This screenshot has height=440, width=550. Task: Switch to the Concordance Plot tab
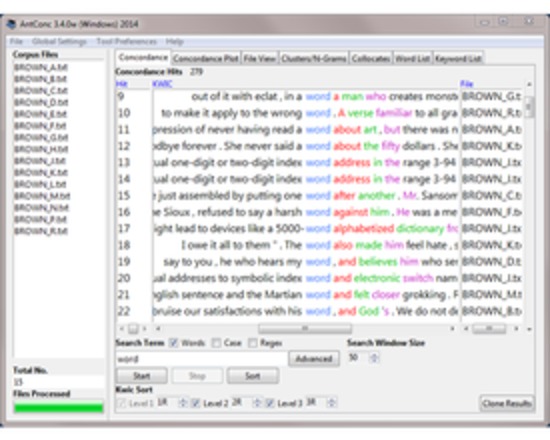(x=206, y=58)
